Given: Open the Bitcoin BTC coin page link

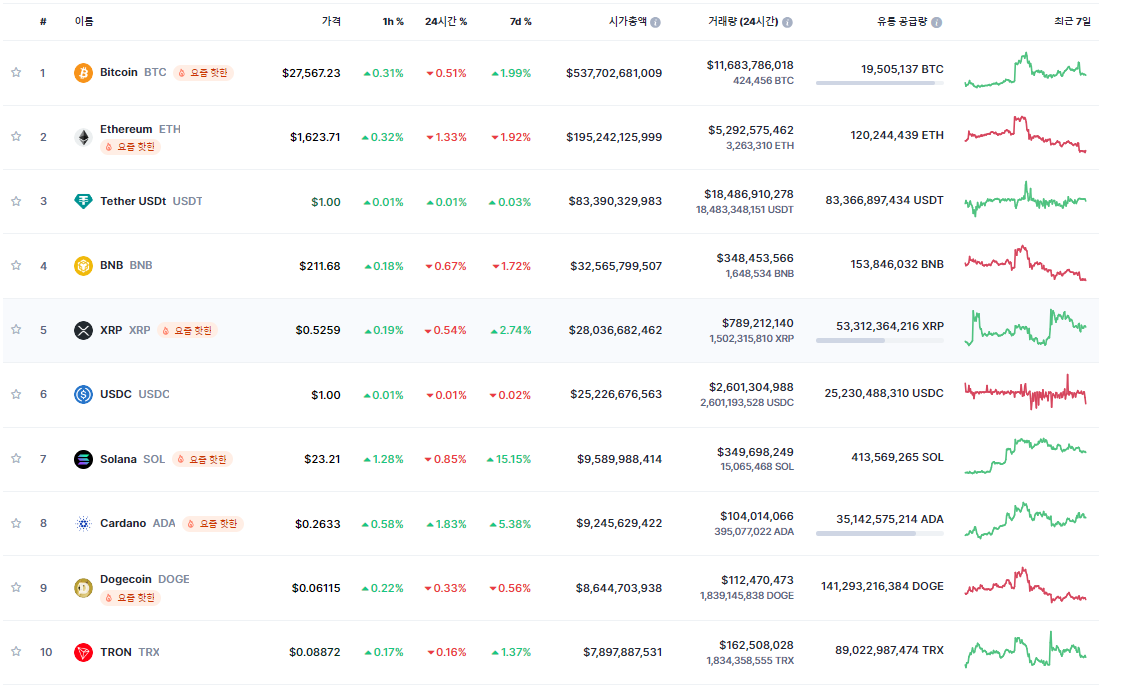Looking at the screenshot, I should pos(133,72).
